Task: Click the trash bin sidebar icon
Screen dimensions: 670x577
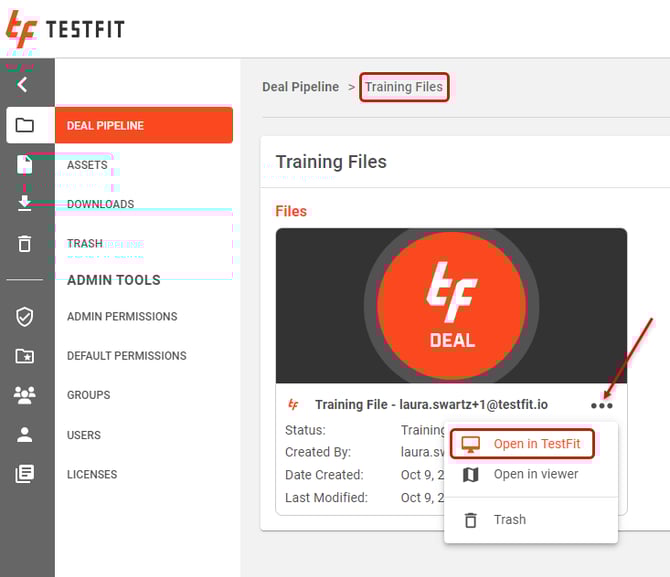Action: click(x=25, y=244)
